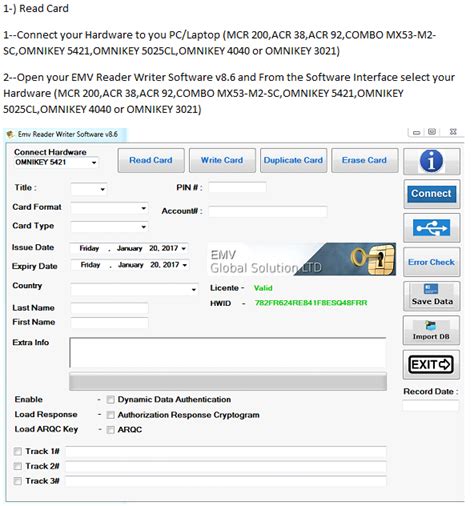Click the Duplicate Card button
The height and width of the screenshot is (506, 474).
(293, 160)
